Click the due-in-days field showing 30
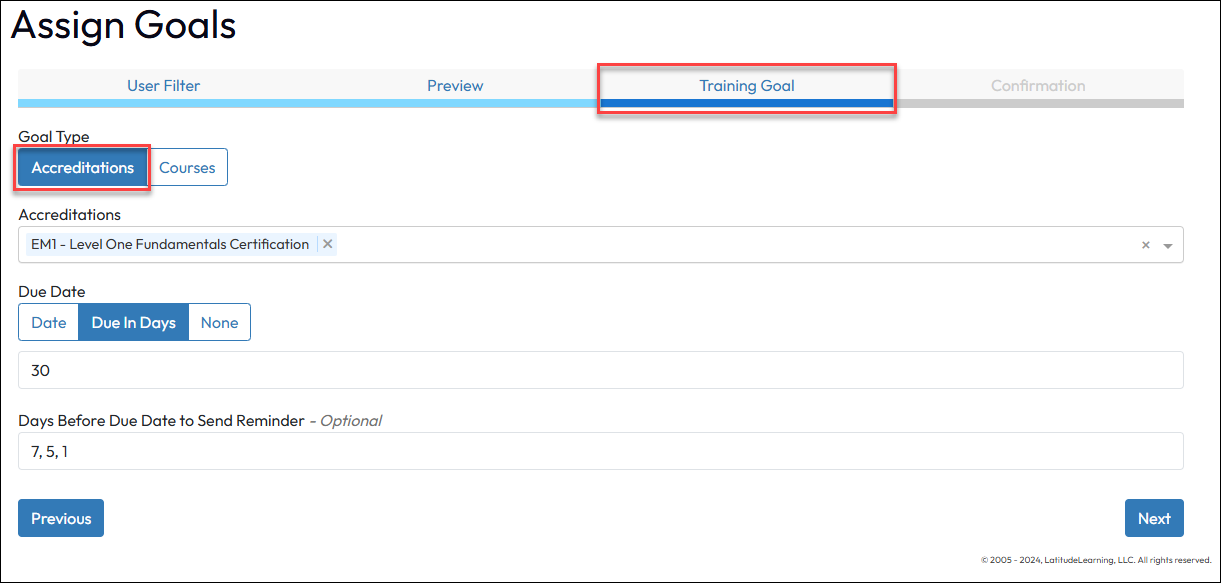This screenshot has height=583, width=1221. [600, 370]
